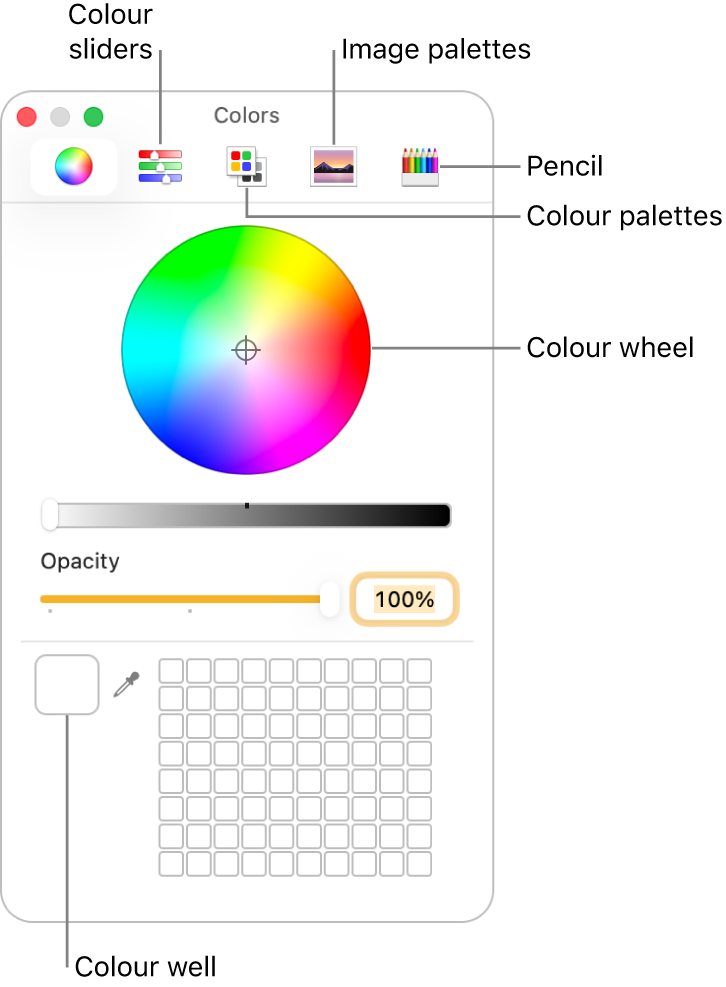Click the crosshair center of the color wheel
The width and height of the screenshot is (726, 987).
tap(245, 350)
